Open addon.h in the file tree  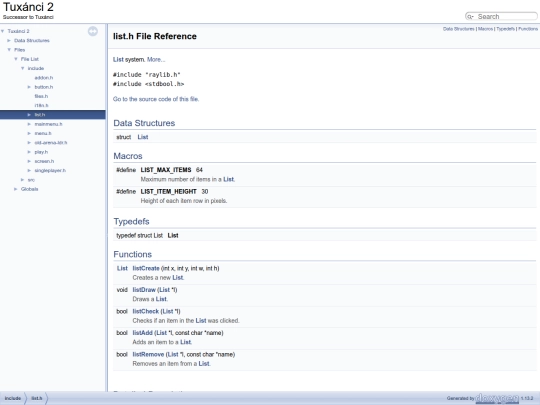point(44,78)
